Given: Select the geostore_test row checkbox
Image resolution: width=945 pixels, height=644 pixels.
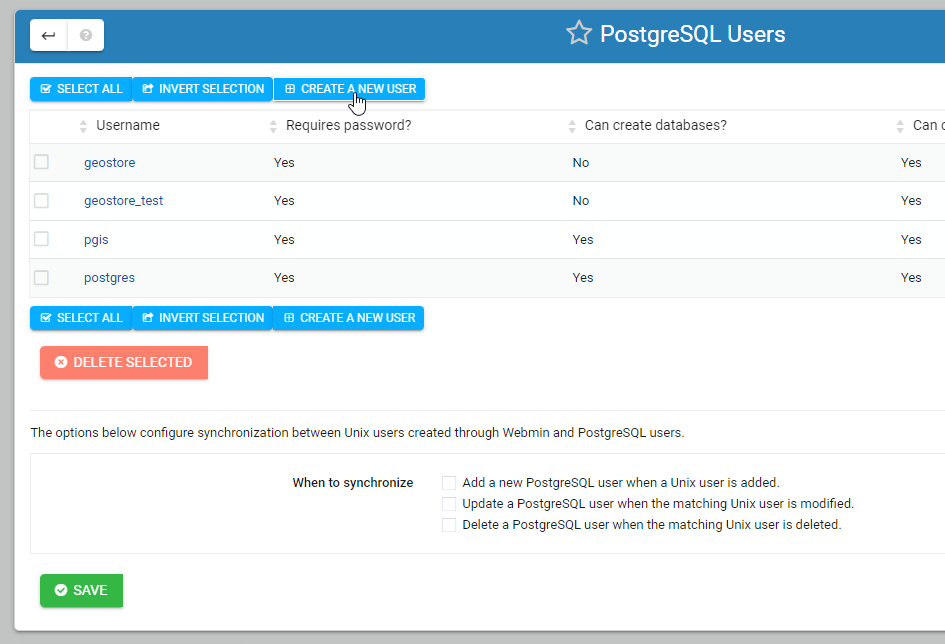Looking at the screenshot, I should 41,200.
